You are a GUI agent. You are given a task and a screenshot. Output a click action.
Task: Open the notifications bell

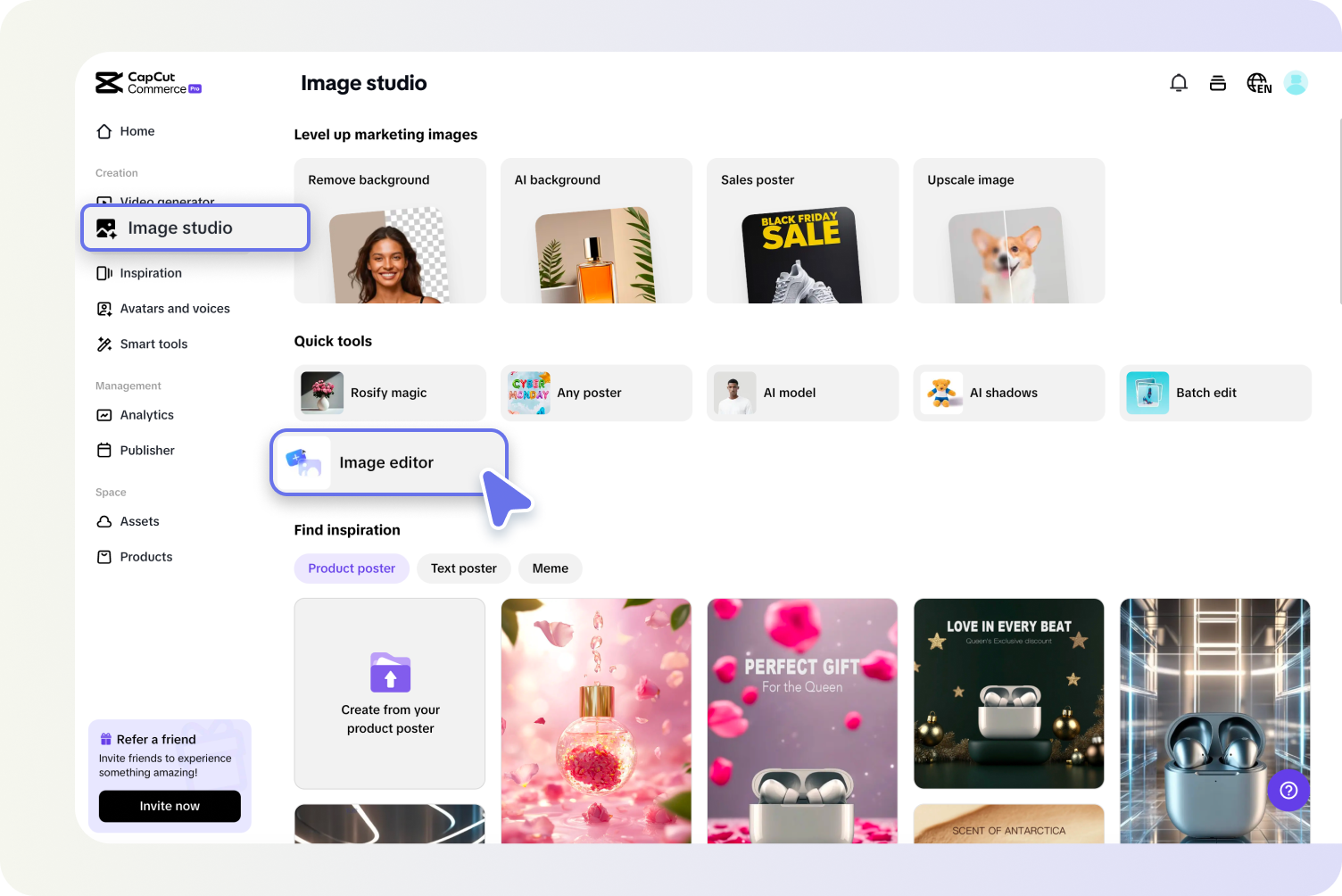(1179, 82)
